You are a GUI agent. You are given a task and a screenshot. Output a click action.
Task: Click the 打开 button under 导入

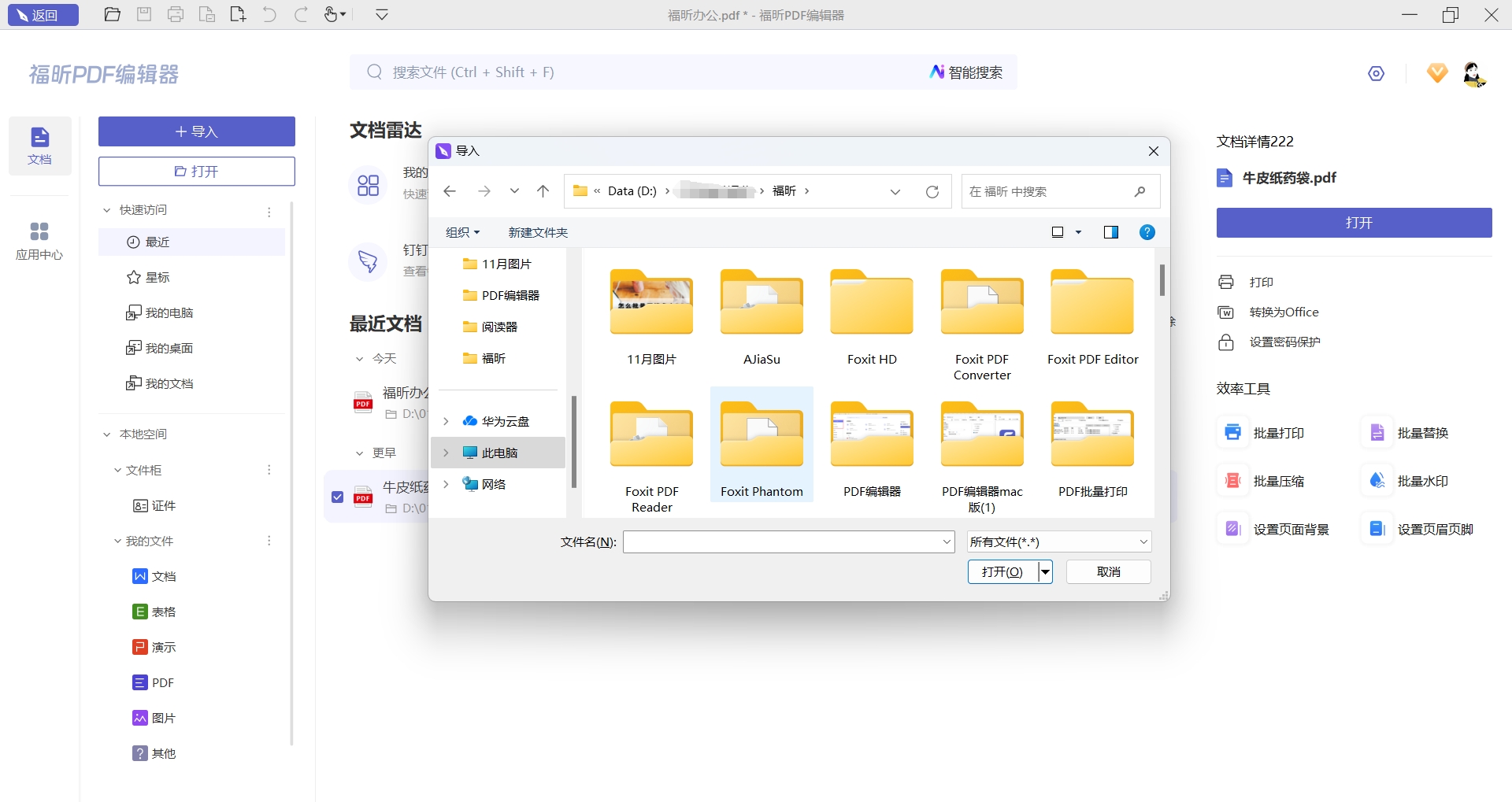[x=197, y=172]
